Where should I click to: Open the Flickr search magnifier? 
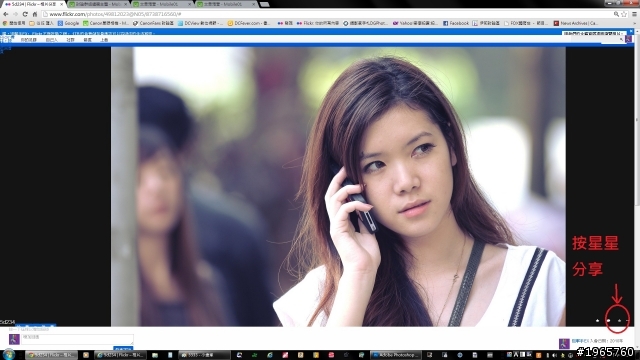[x=621, y=40]
